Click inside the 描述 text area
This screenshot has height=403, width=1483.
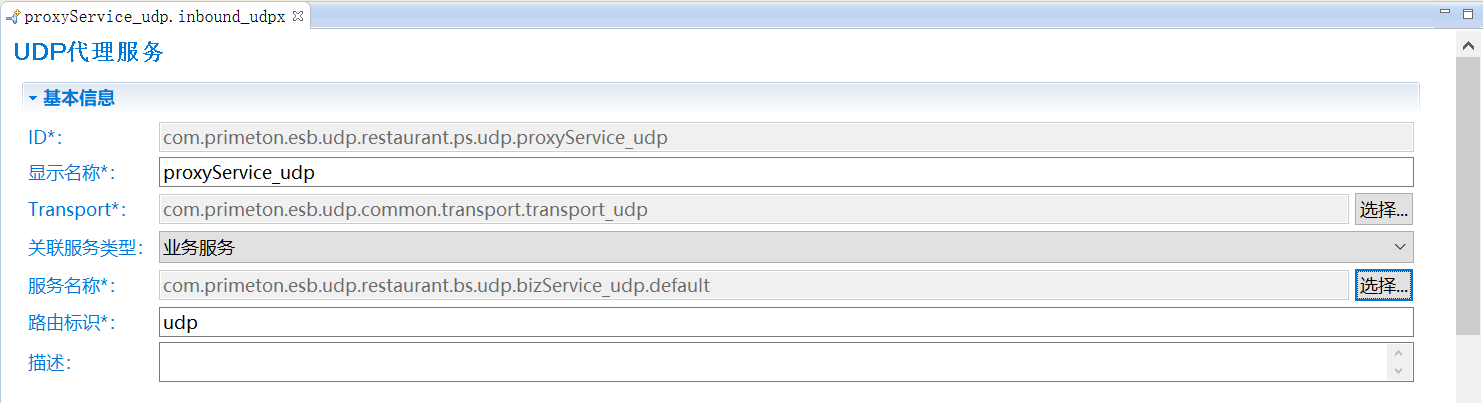[x=770, y=362]
